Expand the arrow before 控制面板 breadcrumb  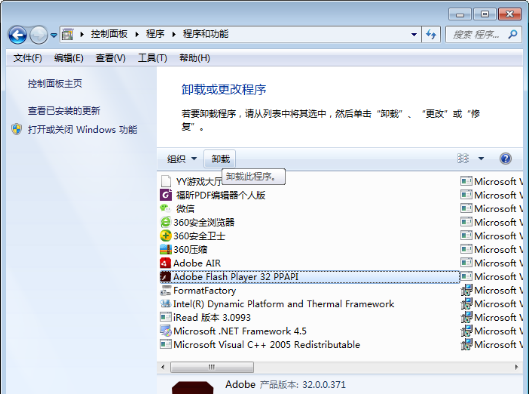(82, 34)
